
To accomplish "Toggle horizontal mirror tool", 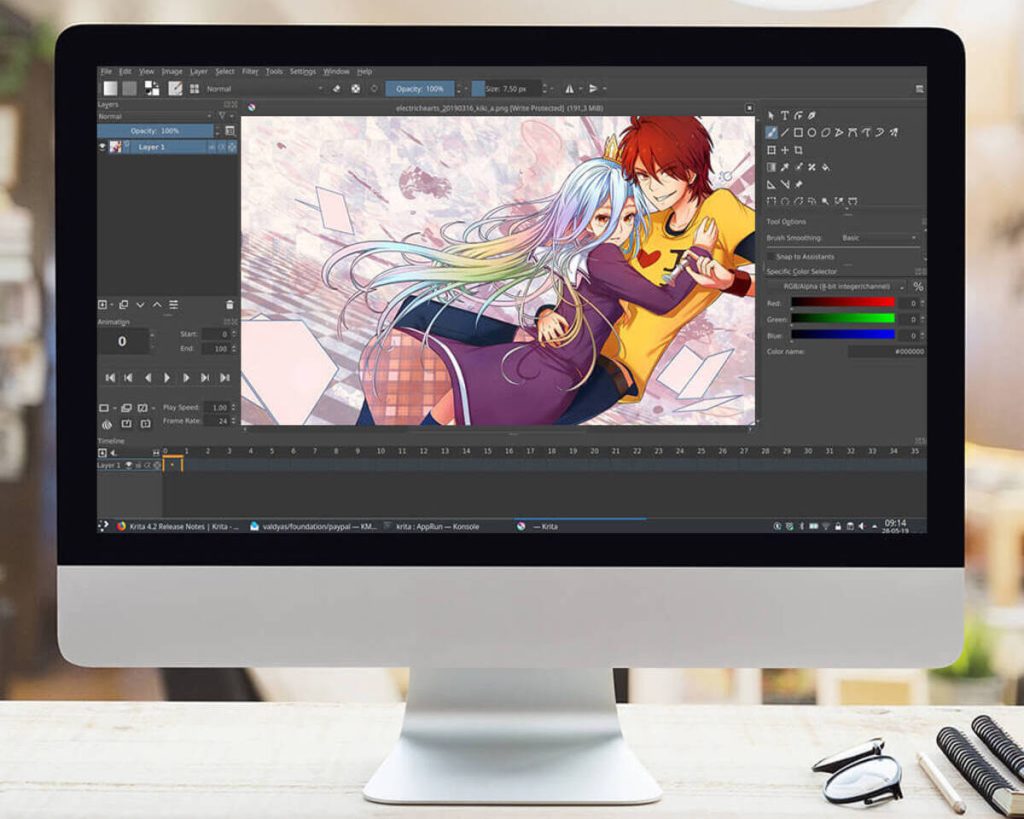I will [569, 88].
